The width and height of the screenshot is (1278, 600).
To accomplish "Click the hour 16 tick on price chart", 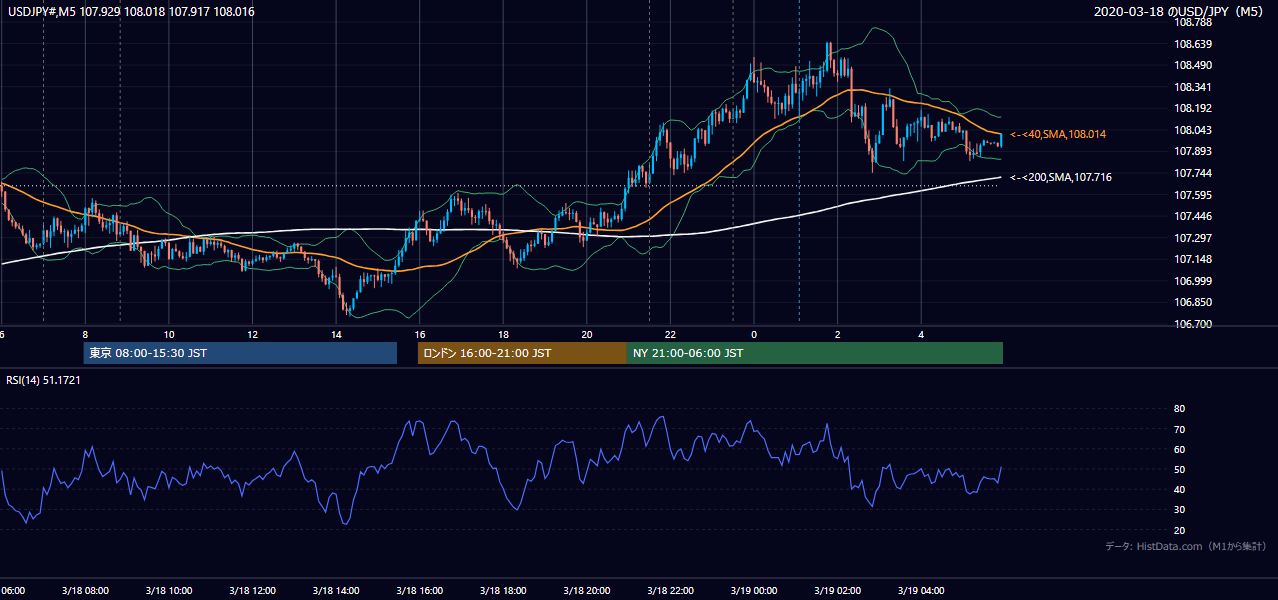I will (420, 334).
